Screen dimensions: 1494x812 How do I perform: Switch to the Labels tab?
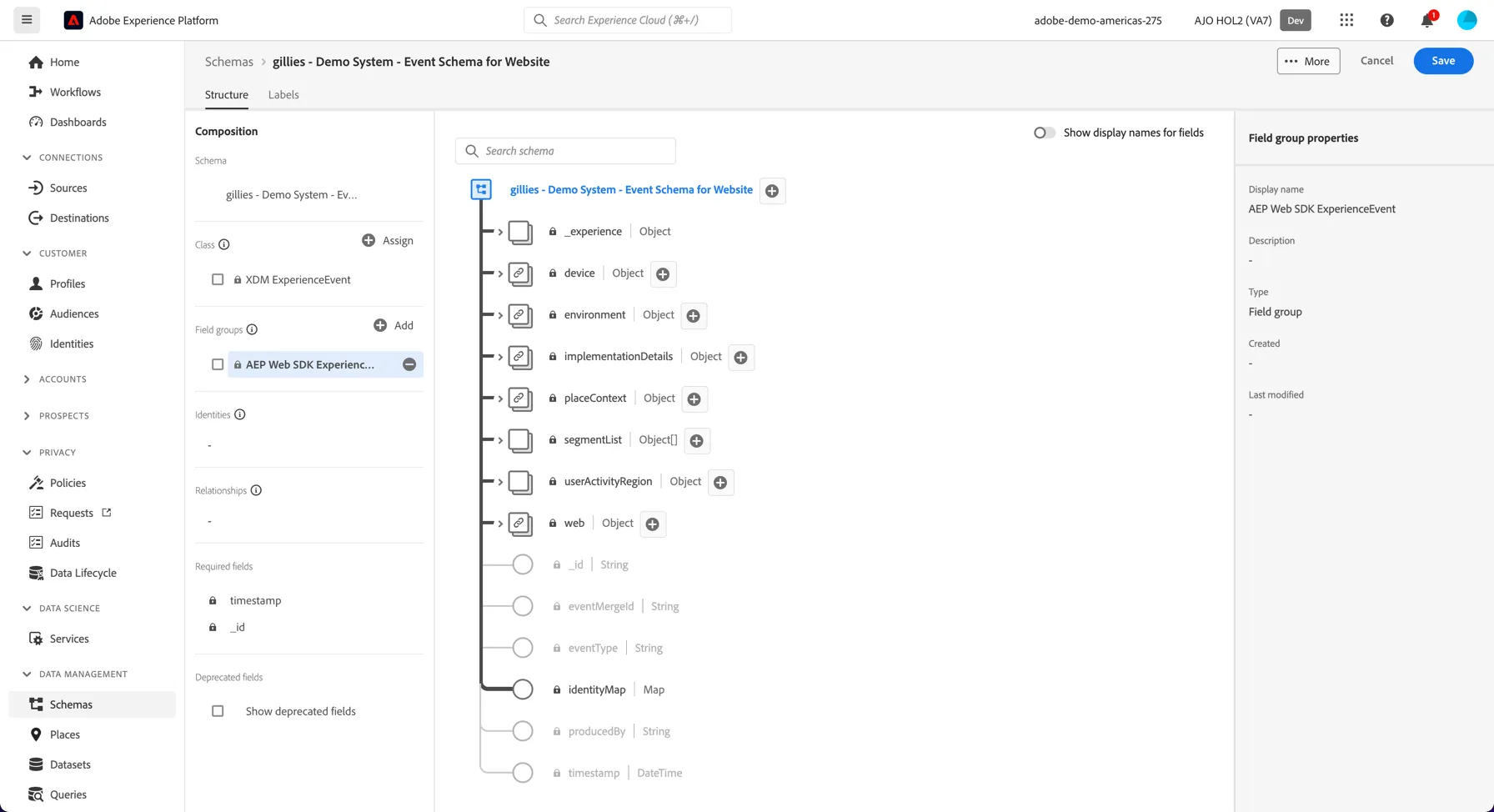click(283, 94)
